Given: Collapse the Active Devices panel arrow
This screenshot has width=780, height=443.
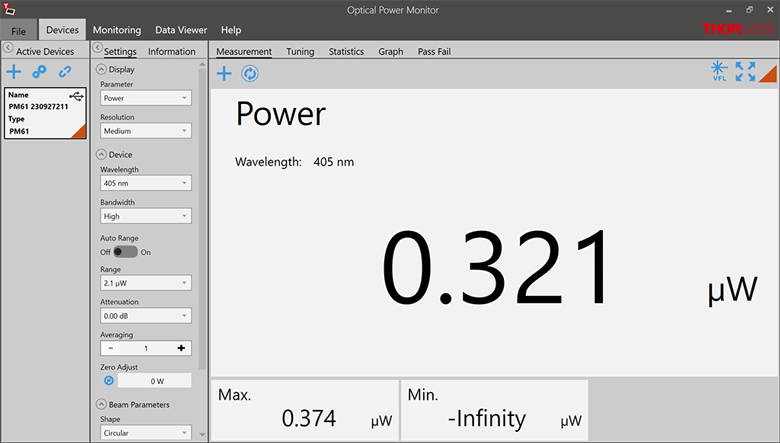Looking at the screenshot, I should (8, 48).
